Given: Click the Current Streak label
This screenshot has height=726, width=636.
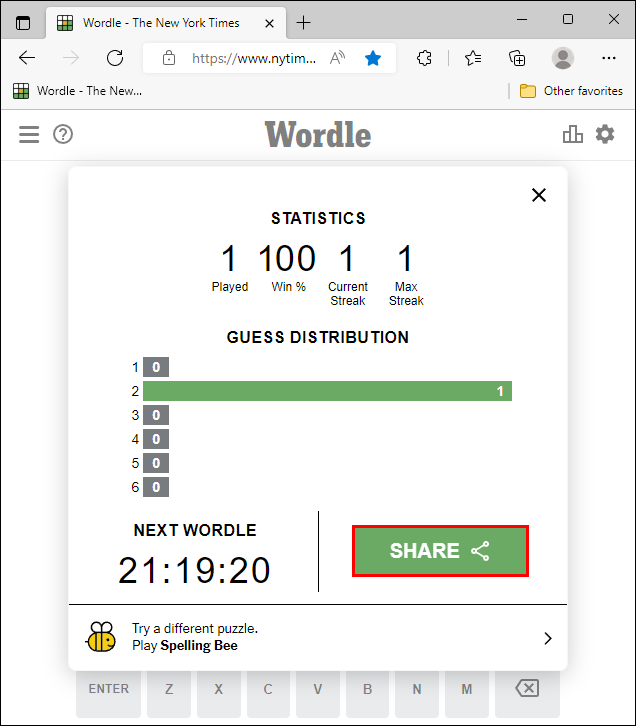Looking at the screenshot, I should pos(348,294).
